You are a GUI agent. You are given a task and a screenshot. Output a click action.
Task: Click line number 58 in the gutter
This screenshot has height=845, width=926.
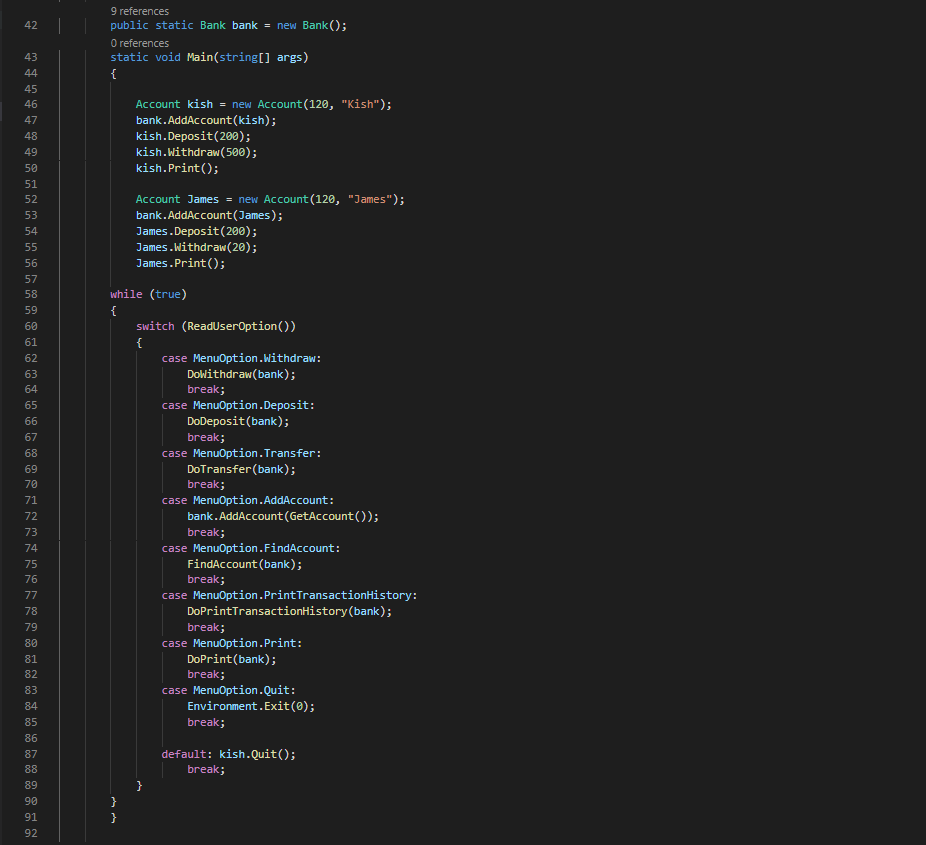pos(30,293)
